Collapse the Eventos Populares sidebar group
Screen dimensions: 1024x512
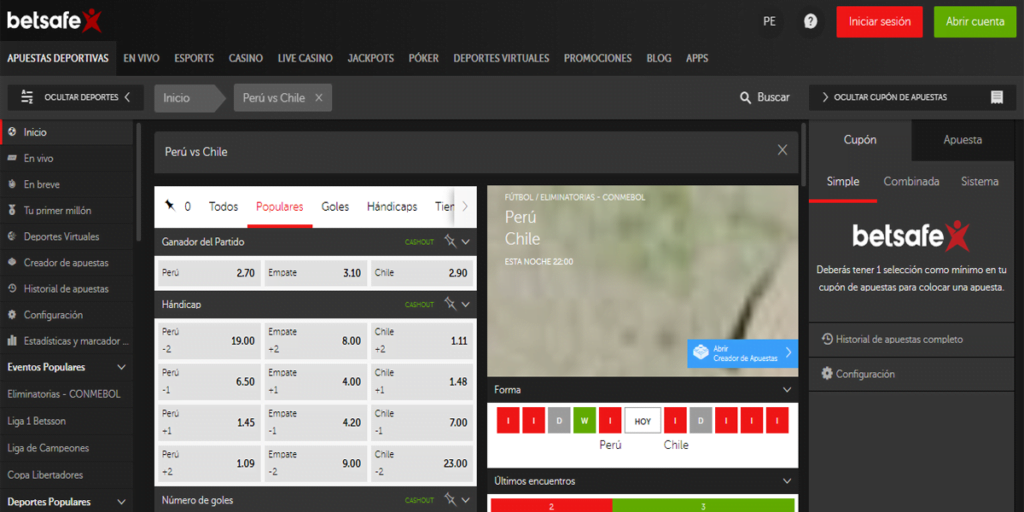122,367
